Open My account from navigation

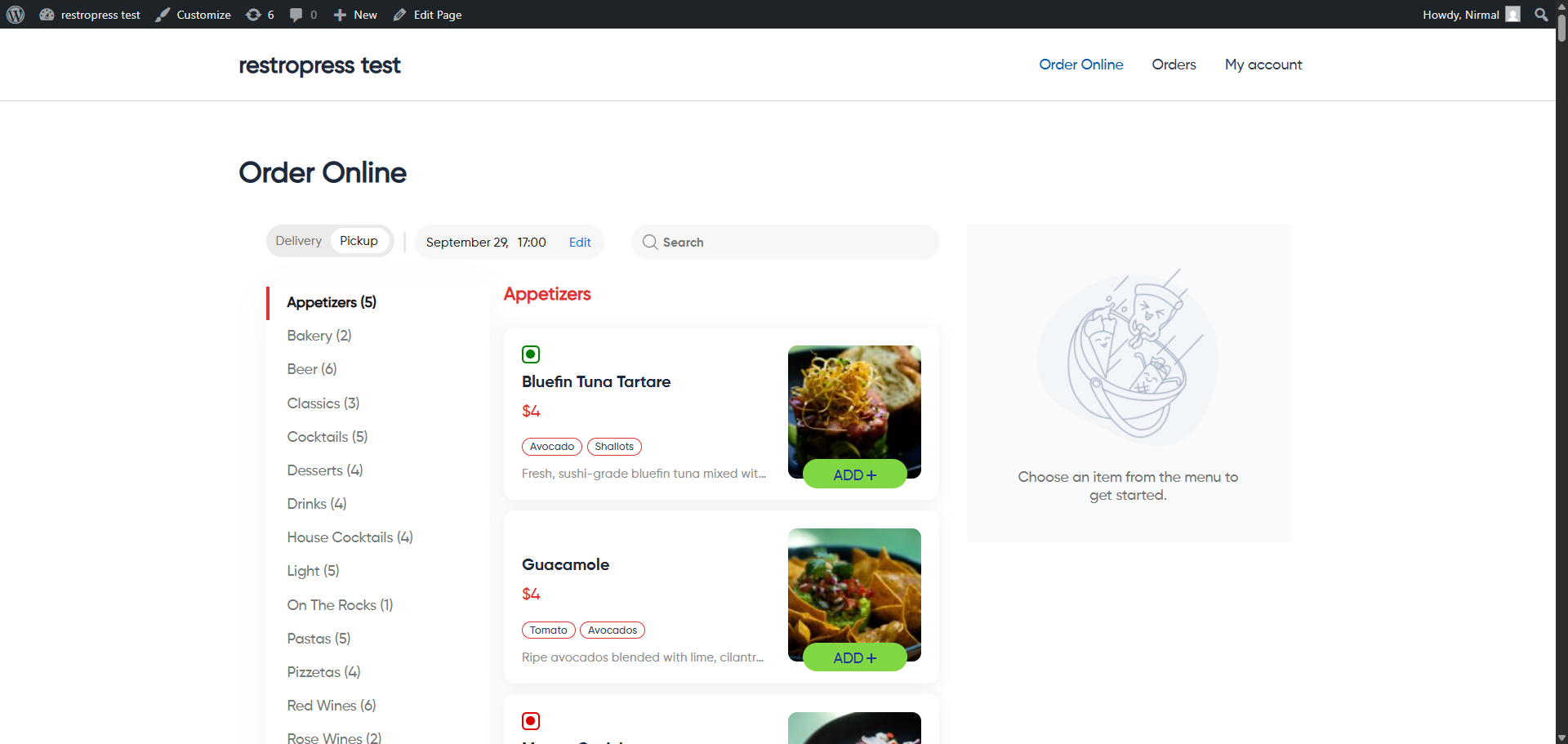(1263, 65)
